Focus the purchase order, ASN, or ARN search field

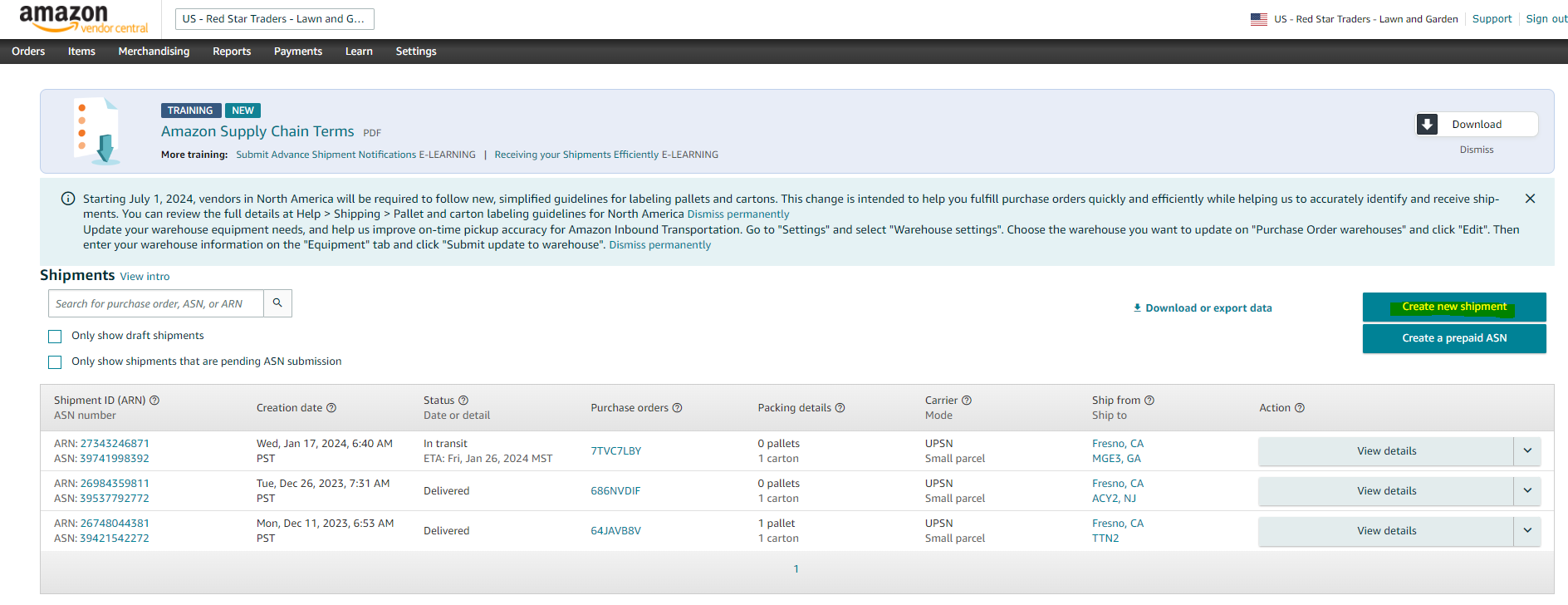156,303
